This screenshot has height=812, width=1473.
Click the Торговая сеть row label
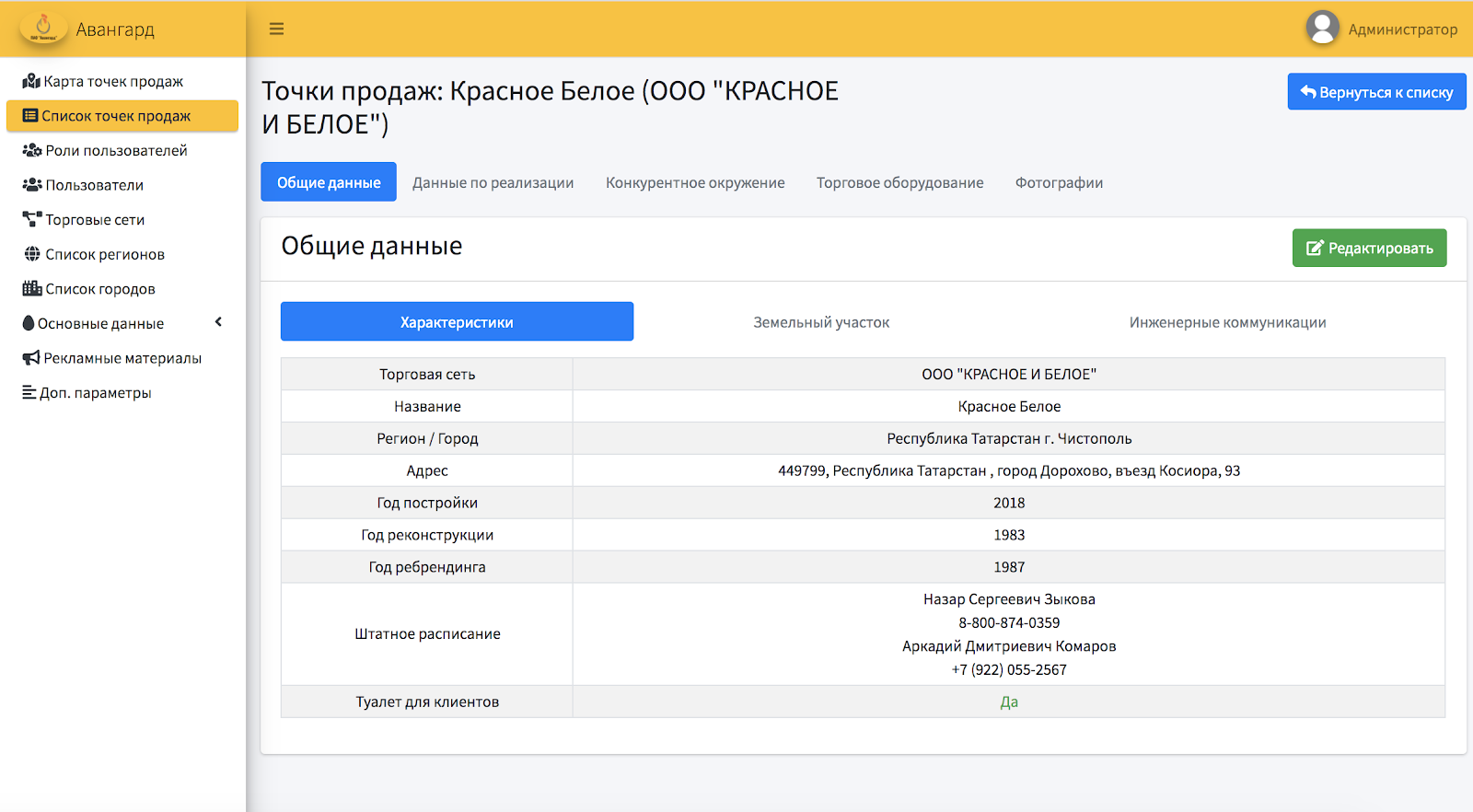coord(427,375)
